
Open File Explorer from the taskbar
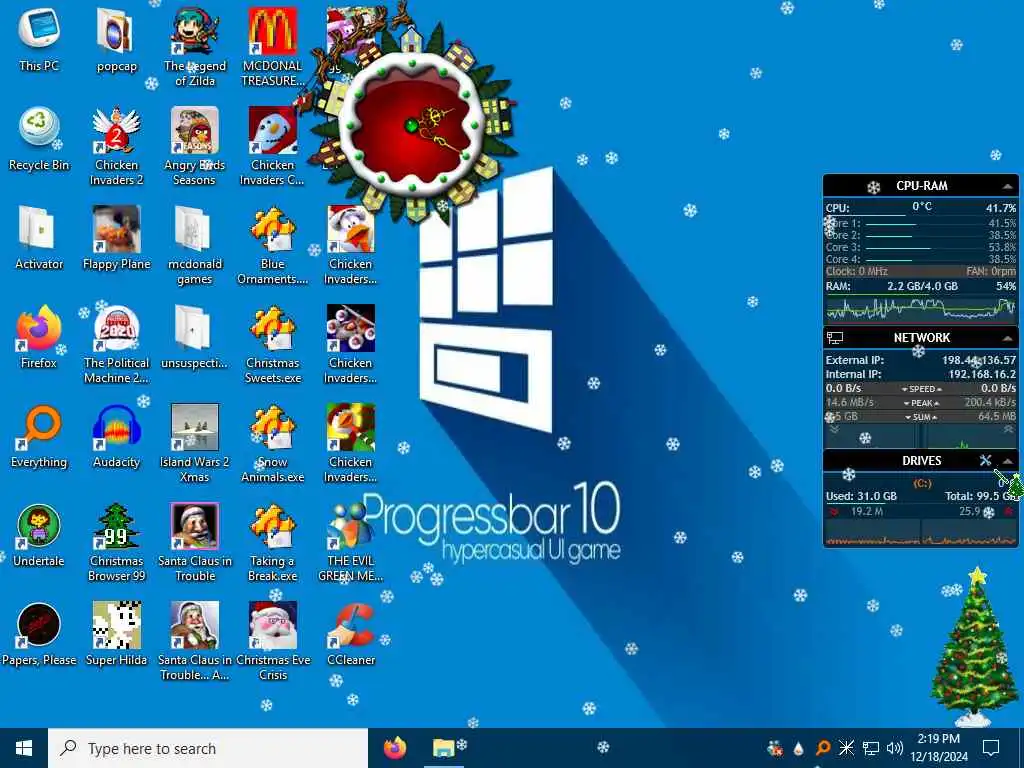point(443,748)
